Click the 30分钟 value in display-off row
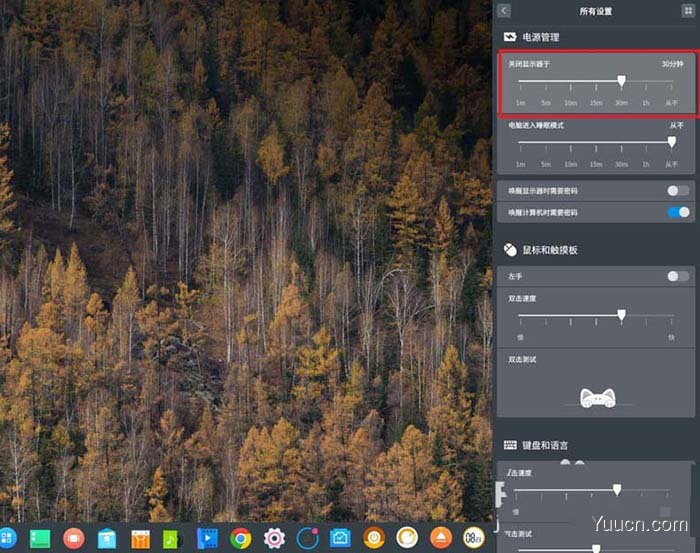This screenshot has height=553, width=700. pos(672,64)
